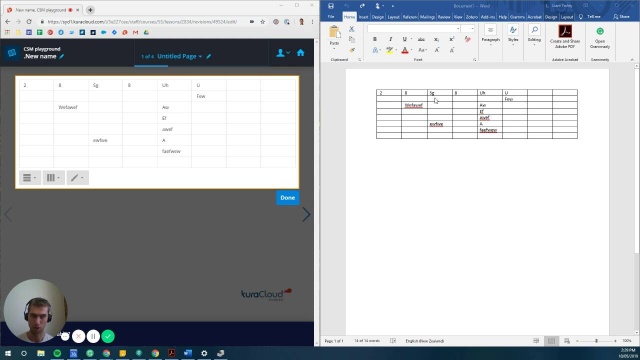Click the Cut scissors icon
The width and height of the screenshot is (640, 360).
(x=351, y=29)
